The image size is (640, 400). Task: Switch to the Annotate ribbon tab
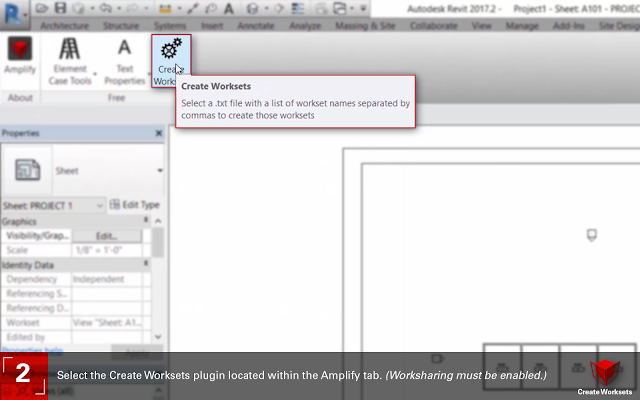[256, 26]
